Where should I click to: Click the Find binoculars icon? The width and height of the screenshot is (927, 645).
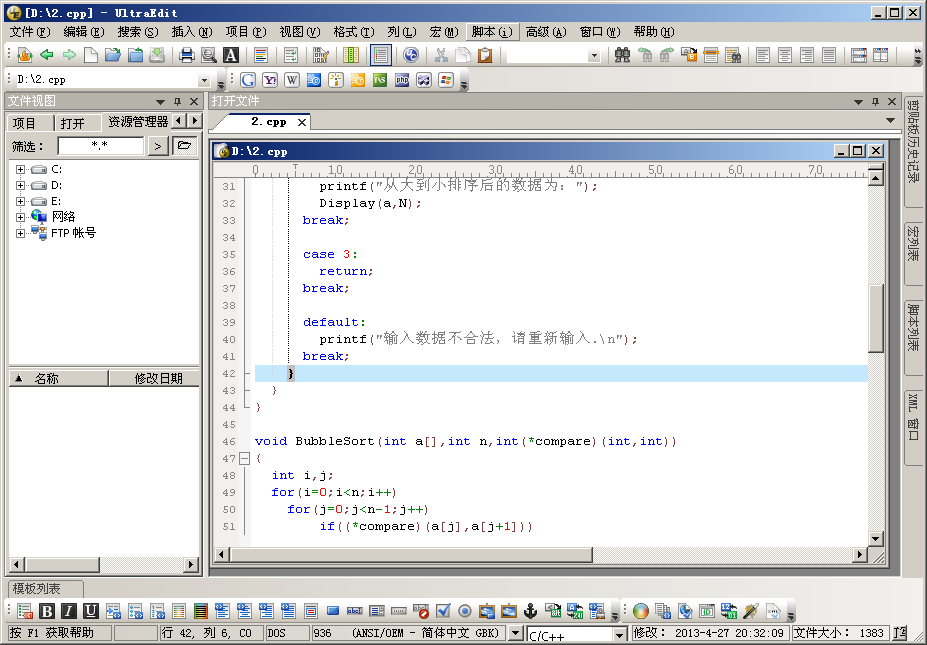click(x=623, y=55)
